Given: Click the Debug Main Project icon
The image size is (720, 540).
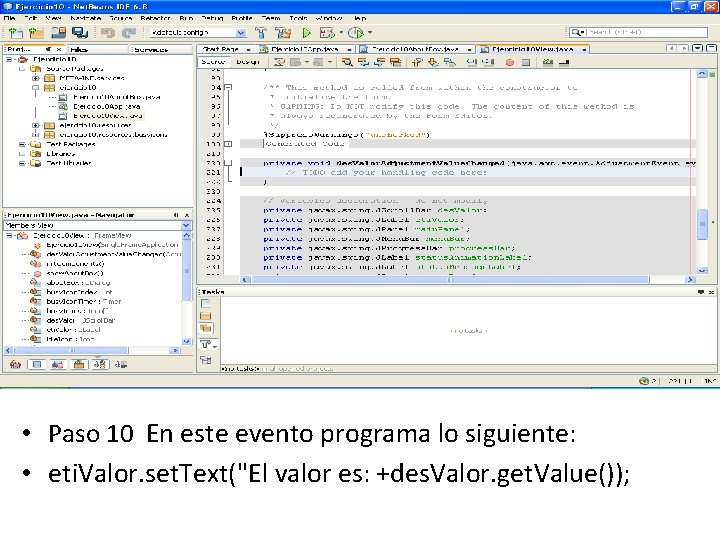Looking at the screenshot, I should click(326, 33).
